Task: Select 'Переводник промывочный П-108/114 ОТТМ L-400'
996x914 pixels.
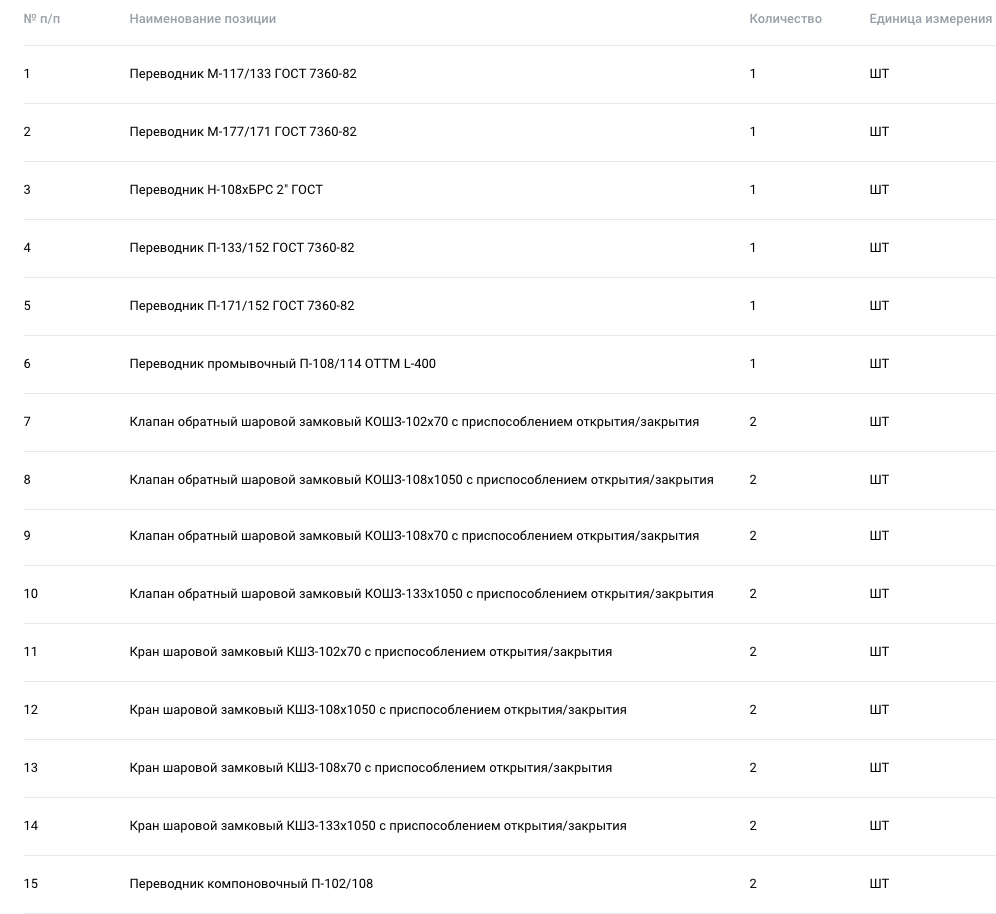Action: (x=283, y=363)
